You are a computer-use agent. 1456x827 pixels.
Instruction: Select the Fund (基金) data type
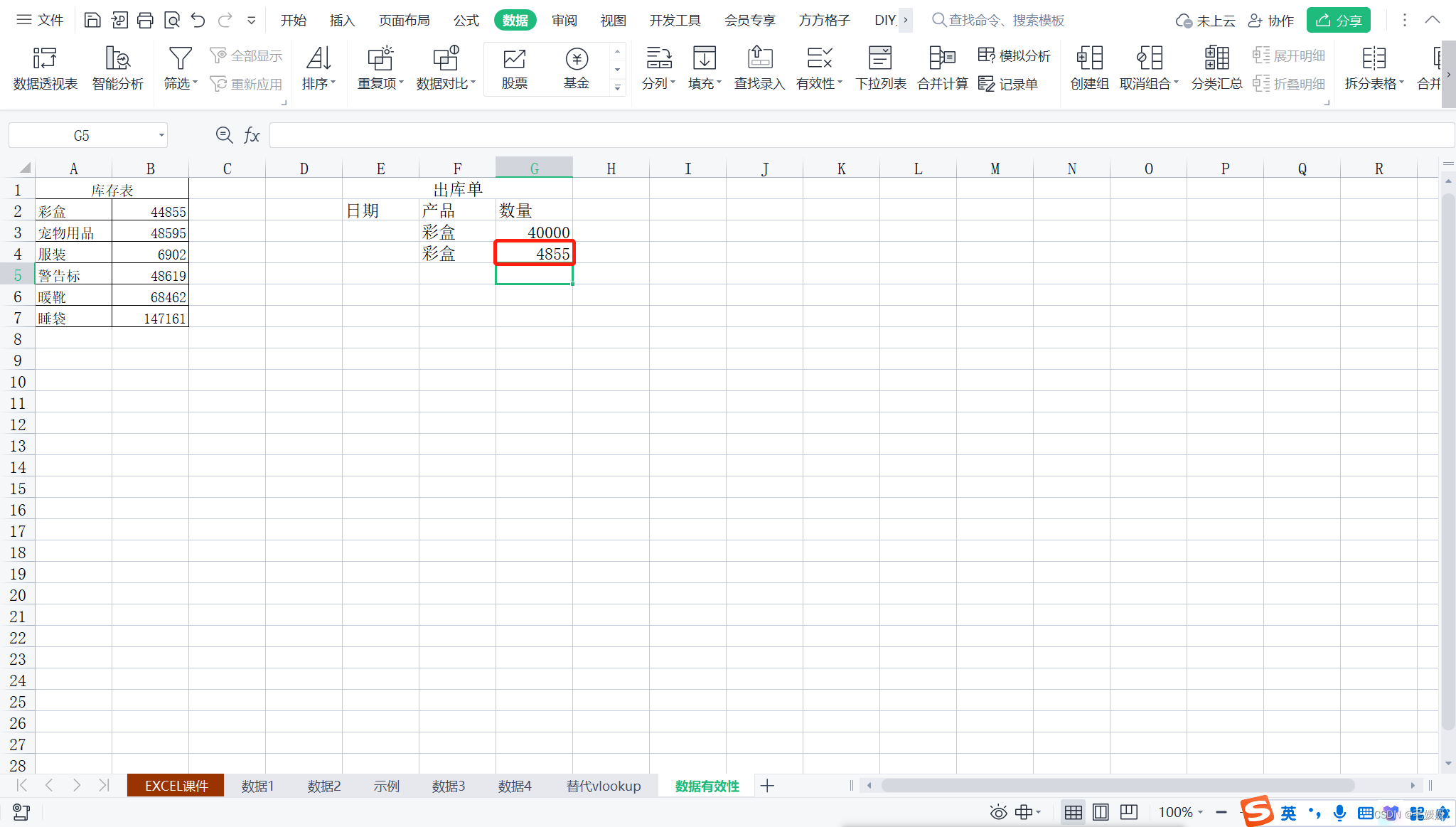point(577,68)
